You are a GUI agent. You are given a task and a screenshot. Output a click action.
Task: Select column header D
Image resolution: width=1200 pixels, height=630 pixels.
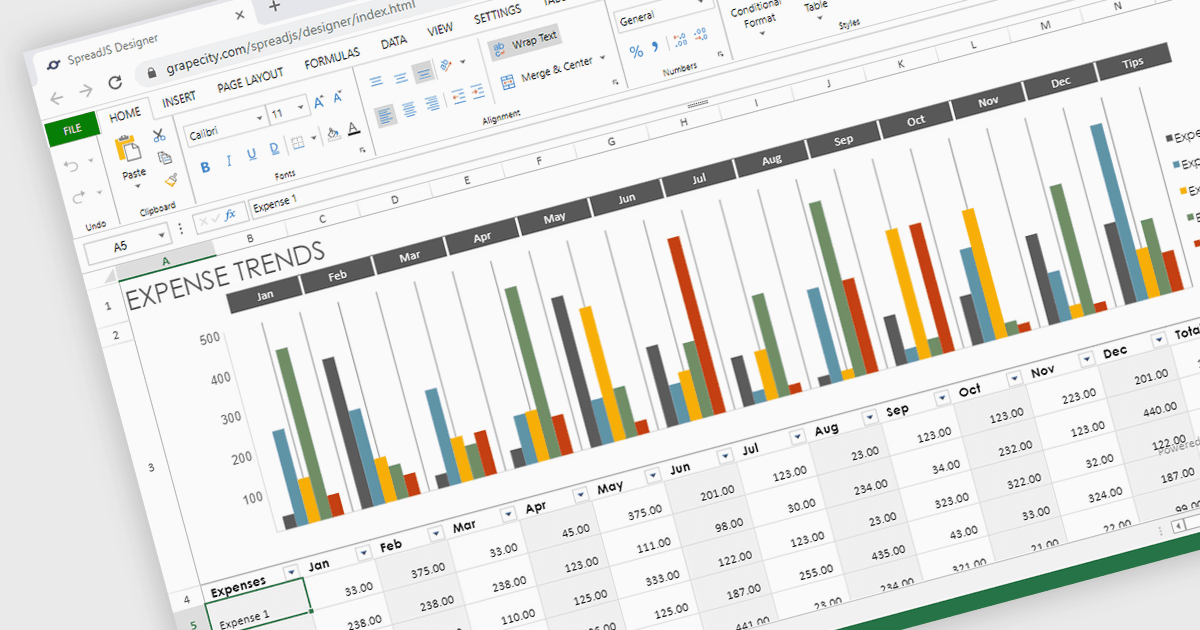pos(394,199)
